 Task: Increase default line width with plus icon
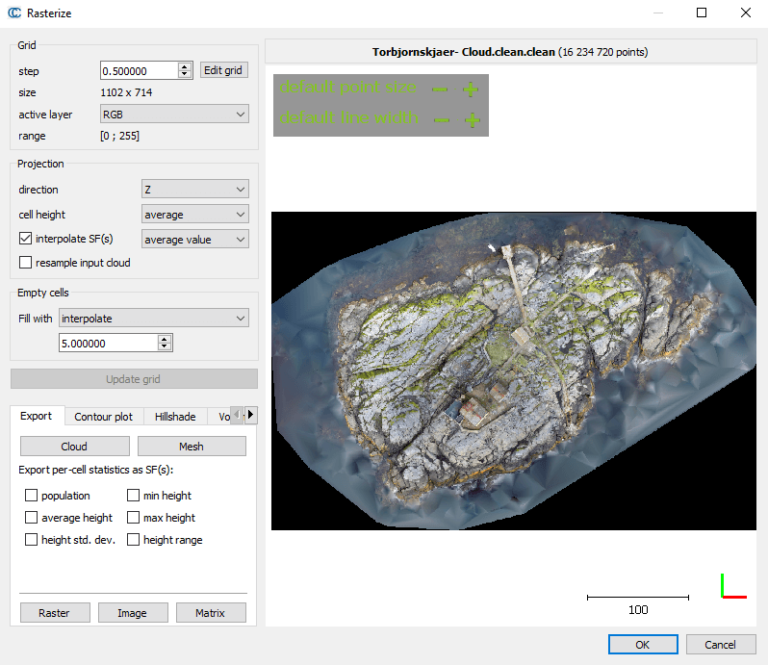tap(472, 120)
